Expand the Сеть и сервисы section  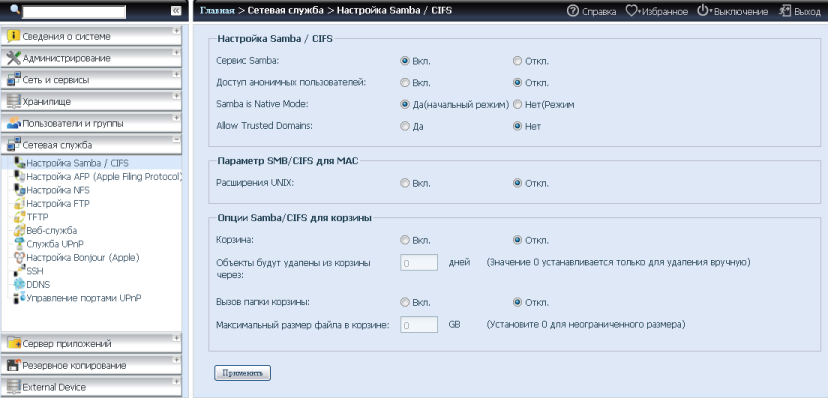coord(176,74)
